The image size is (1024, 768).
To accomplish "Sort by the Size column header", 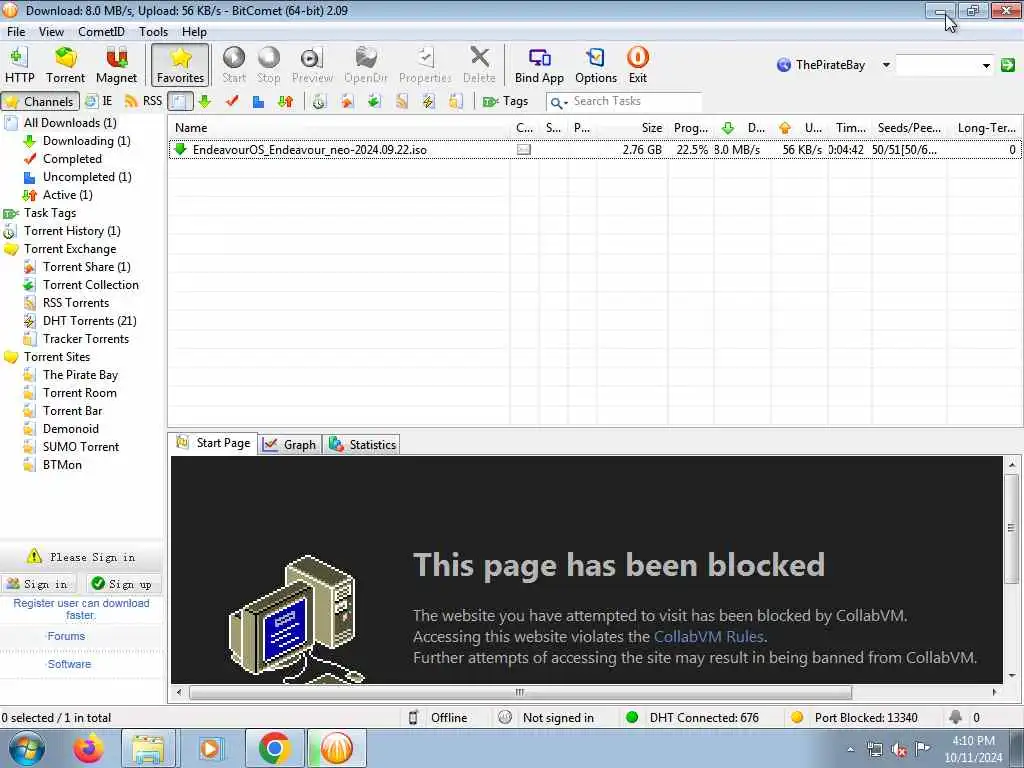I will point(633,128).
